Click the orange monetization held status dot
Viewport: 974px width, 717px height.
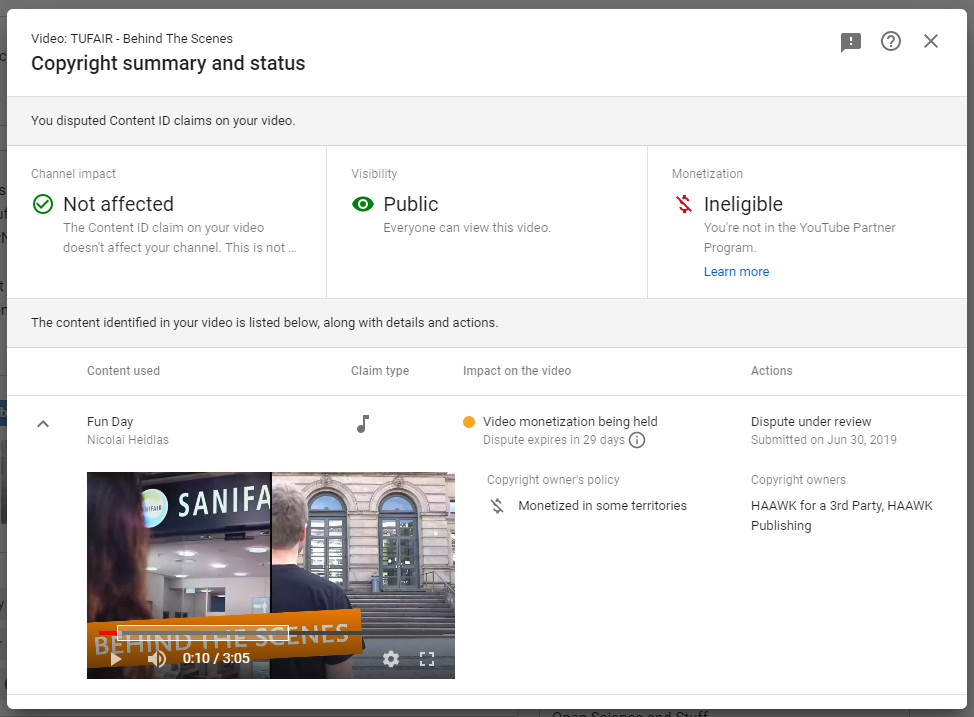(469, 422)
